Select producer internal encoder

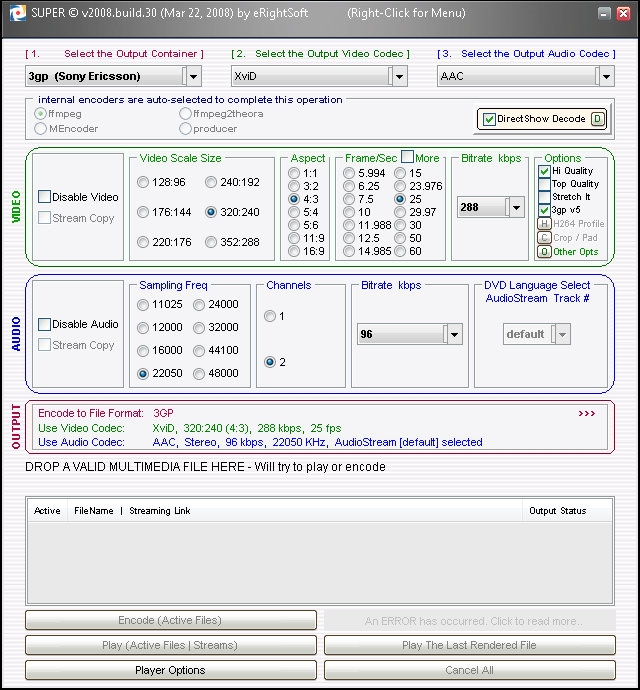point(185,128)
